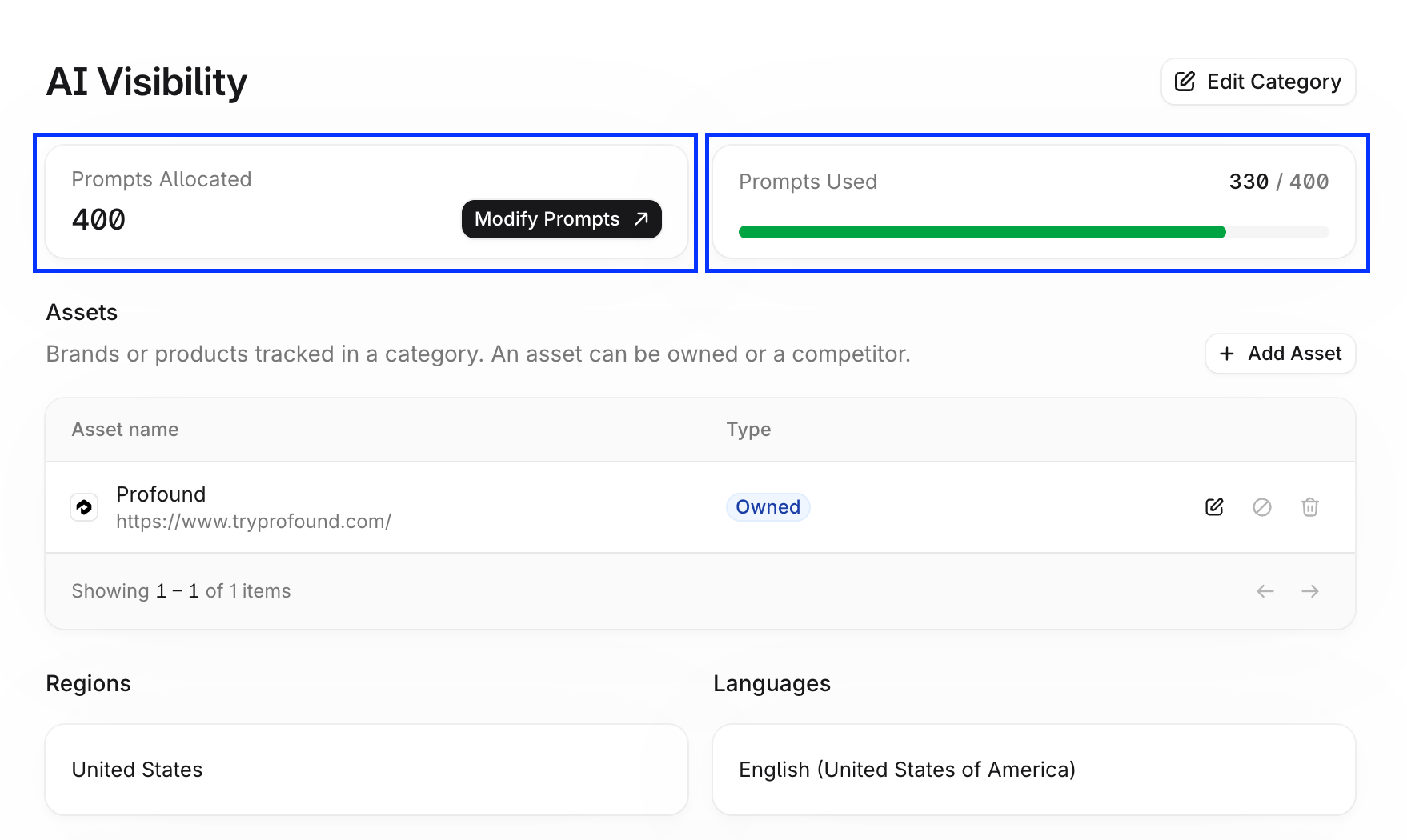Click the Prompts Used label
The width and height of the screenshot is (1407, 840).
point(808,182)
